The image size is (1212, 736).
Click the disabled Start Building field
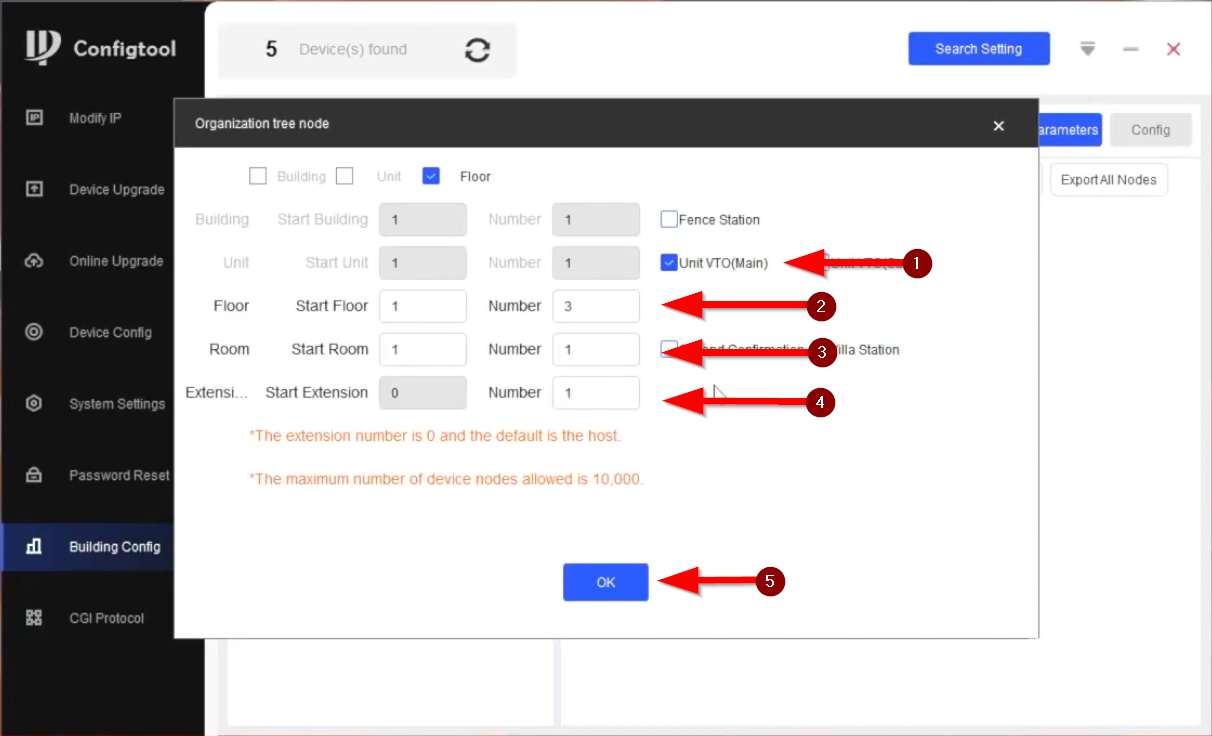pos(423,219)
